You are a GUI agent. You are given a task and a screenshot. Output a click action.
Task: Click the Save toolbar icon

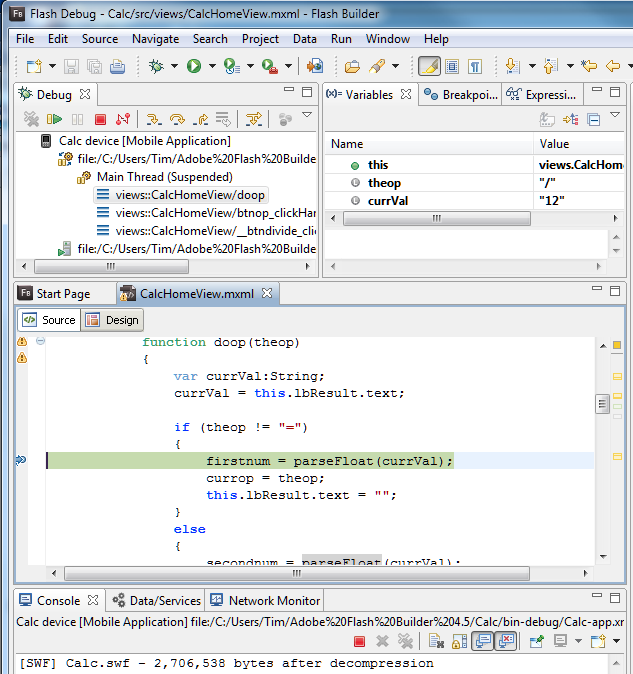[x=71, y=66]
